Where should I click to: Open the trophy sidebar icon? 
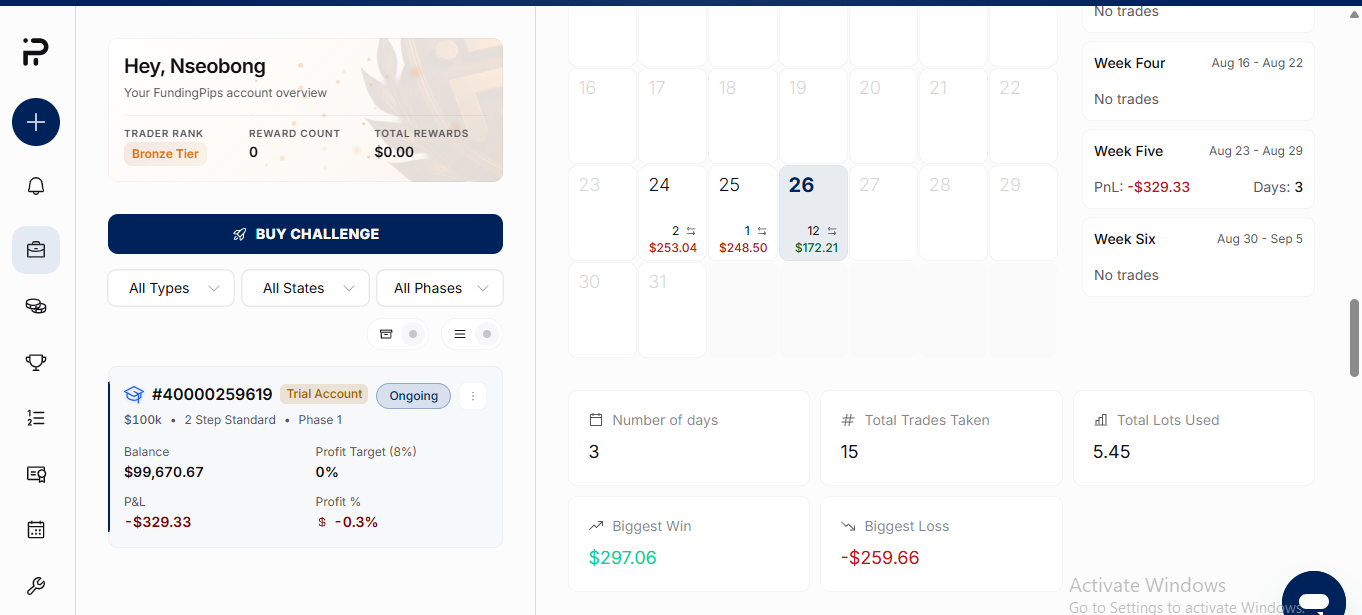point(36,362)
